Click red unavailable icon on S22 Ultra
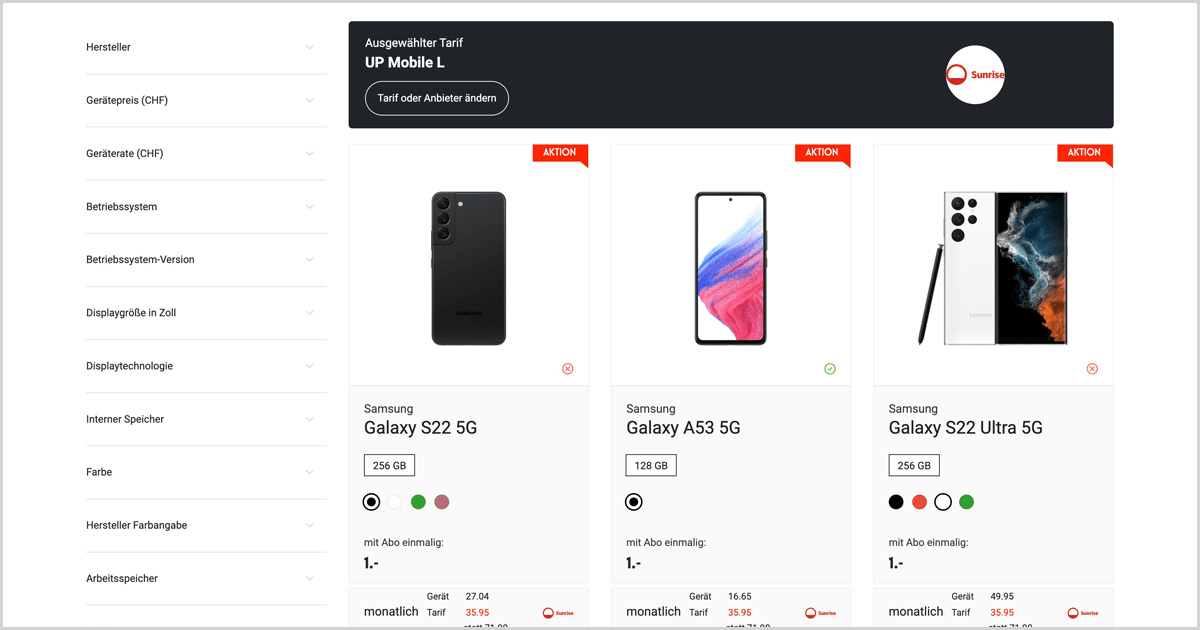The height and width of the screenshot is (630, 1200). click(1092, 369)
